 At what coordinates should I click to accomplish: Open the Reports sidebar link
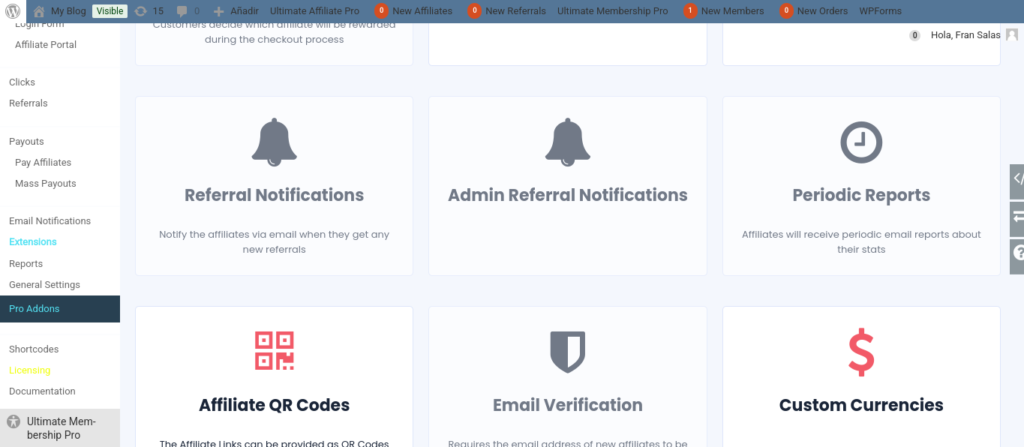point(25,264)
